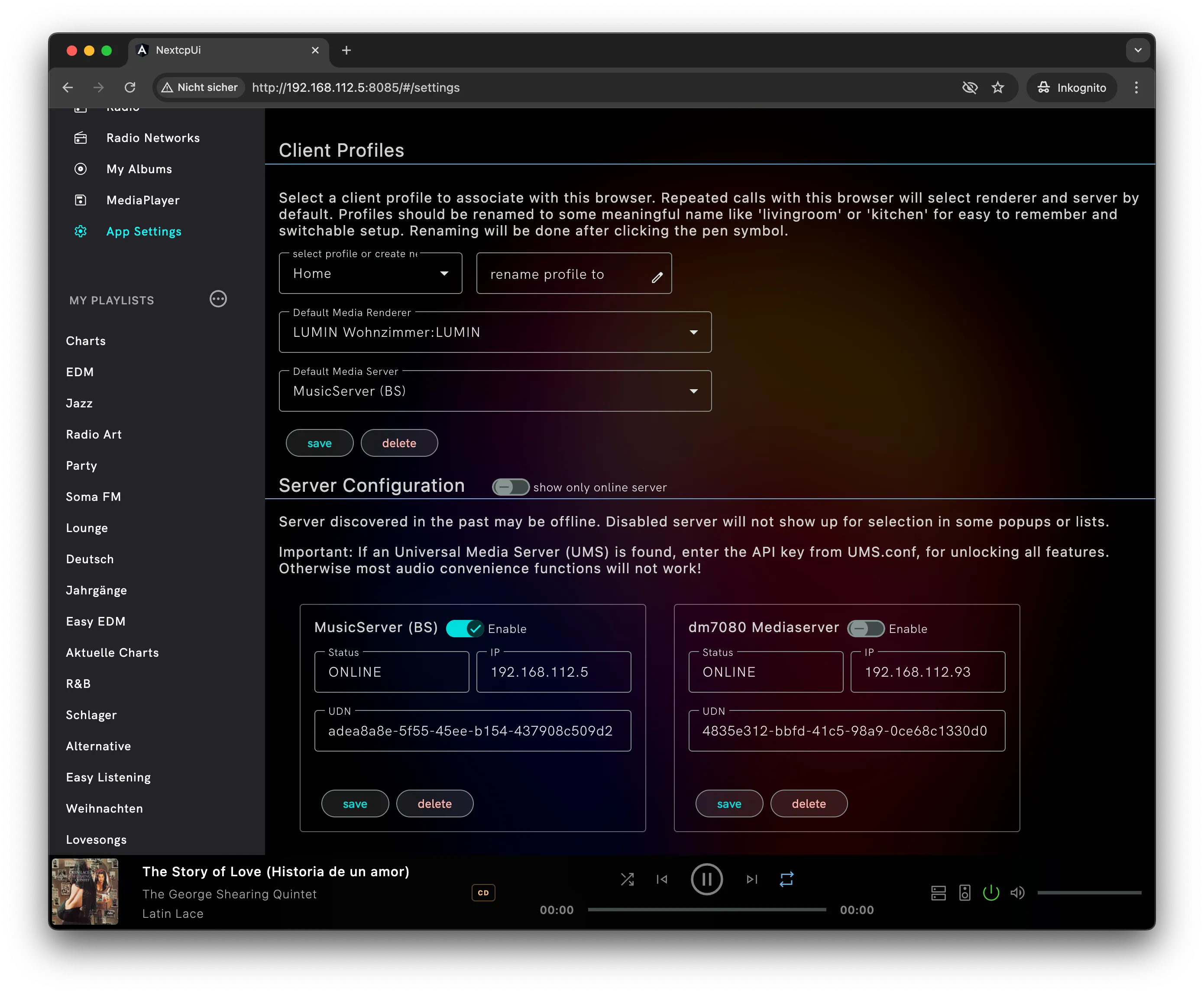1204x994 pixels.
Task: Click The George Shearing Quintet artist name
Action: [229, 894]
